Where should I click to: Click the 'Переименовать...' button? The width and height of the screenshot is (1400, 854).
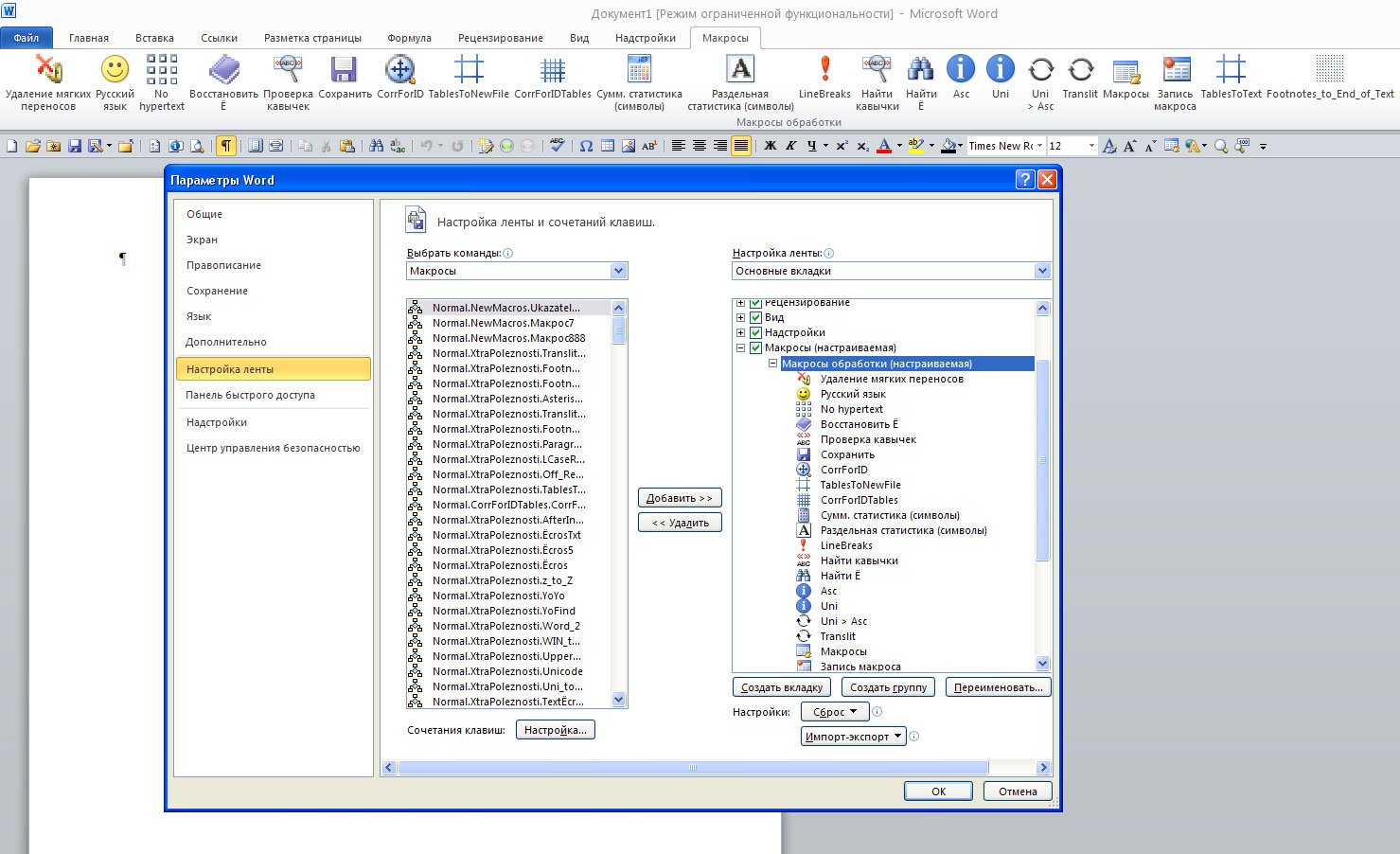click(x=999, y=687)
